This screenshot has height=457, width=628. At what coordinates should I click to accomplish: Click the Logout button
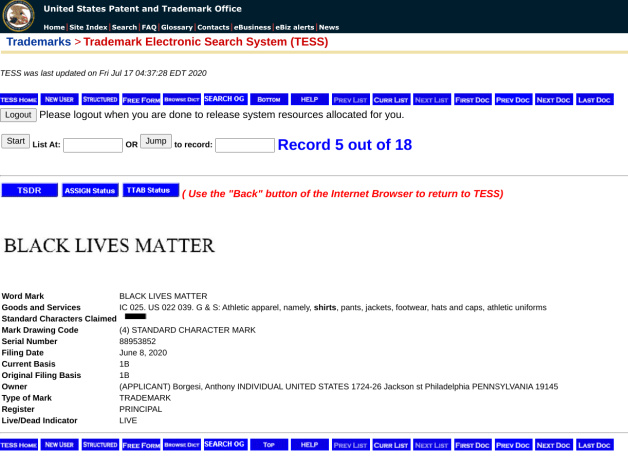point(18,115)
